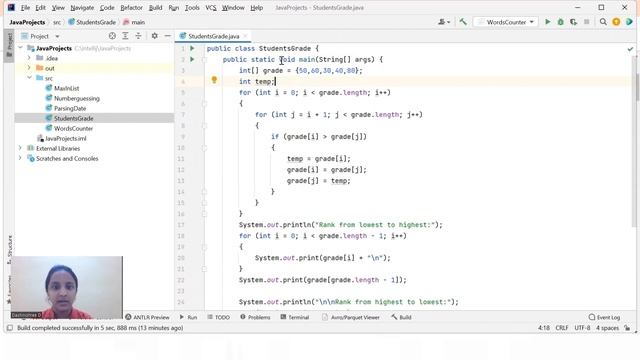Expand External Libraries node
Screen dimensions: 640x360
(x=20, y=148)
